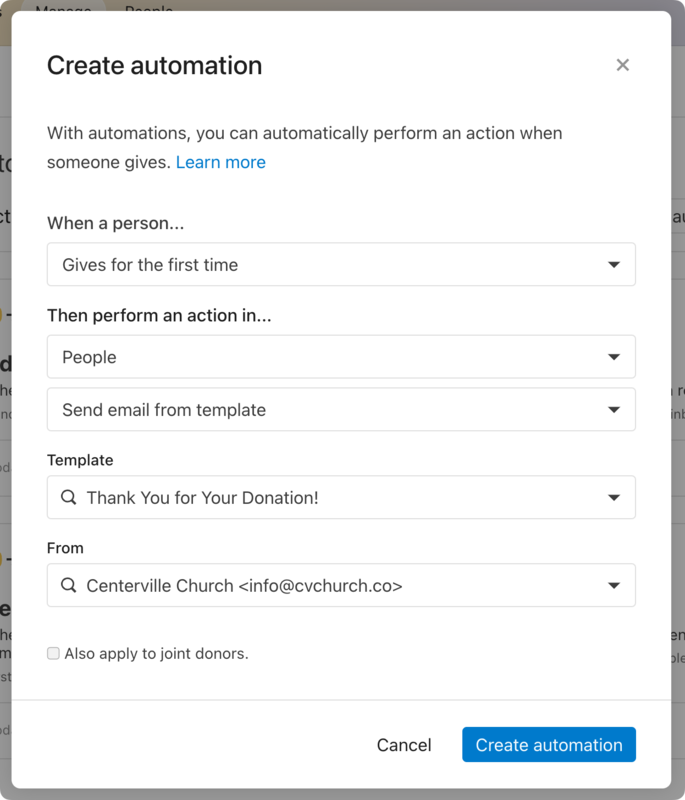This screenshot has height=800, width=685.
Task: Open the "Centerville Church" sender selector
Action: click(341, 585)
